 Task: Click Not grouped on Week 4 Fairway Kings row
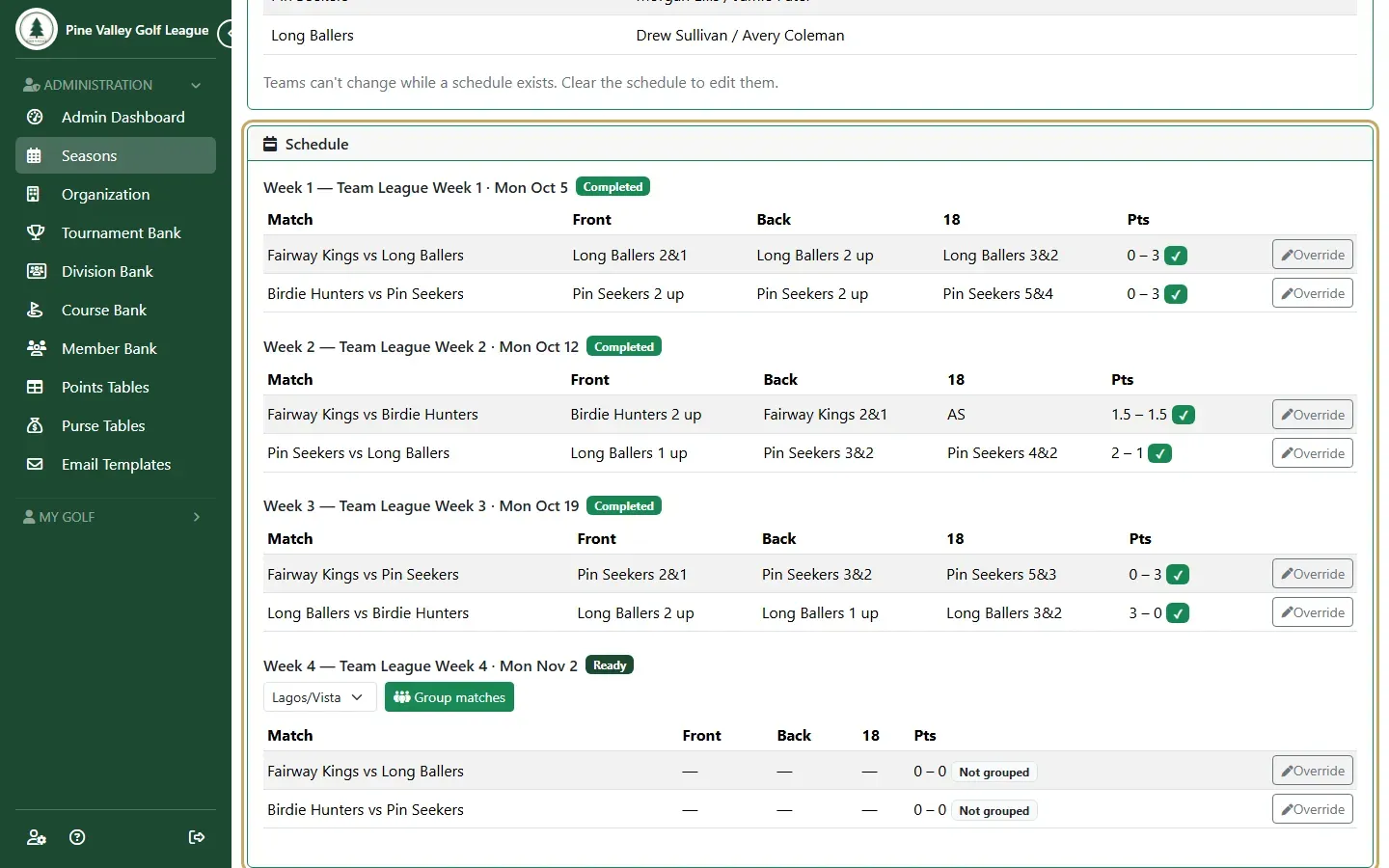pyautogui.click(x=994, y=773)
